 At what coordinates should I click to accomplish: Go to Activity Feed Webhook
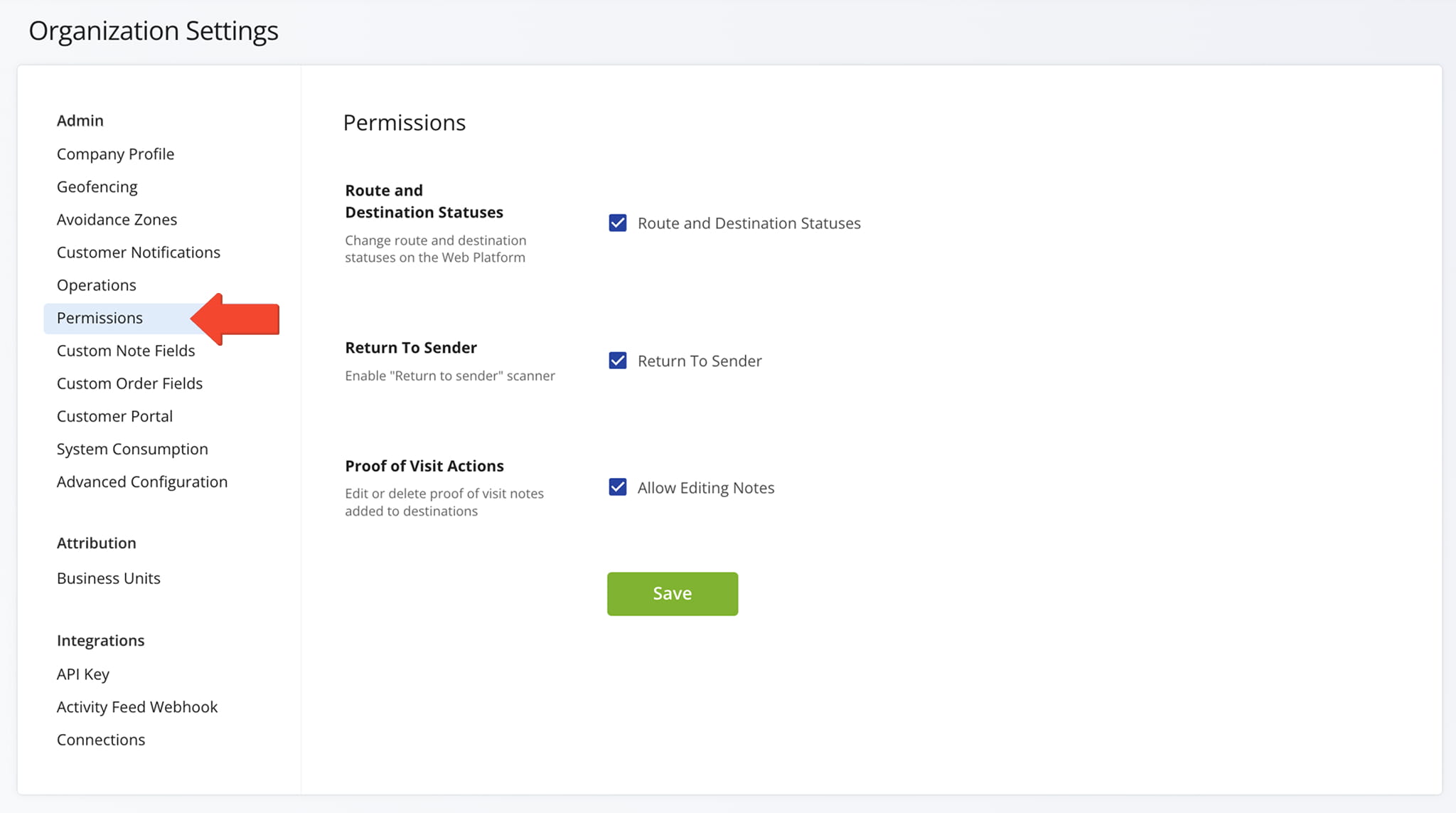(137, 706)
